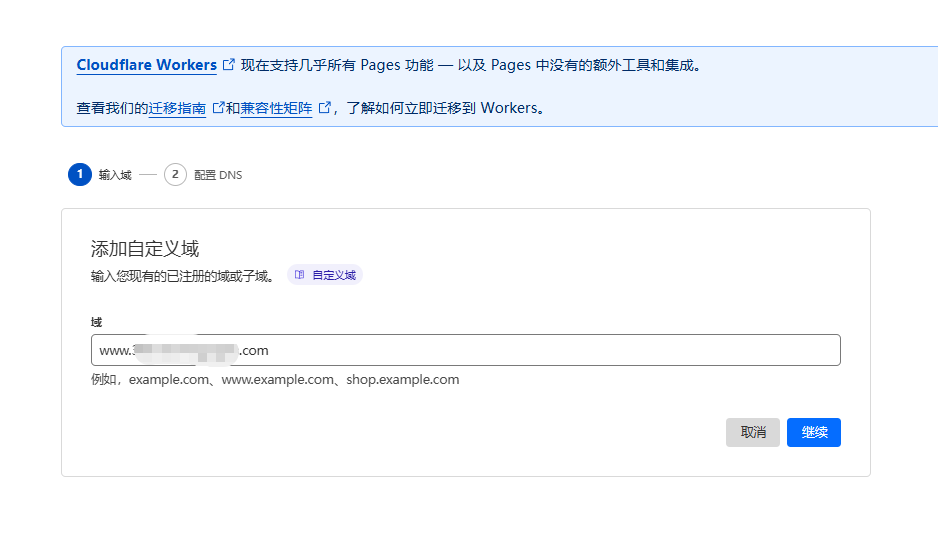Click external link icon after Cloudflare Workers
The height and width of the screenshot is (548, 938).
point(229,65)
